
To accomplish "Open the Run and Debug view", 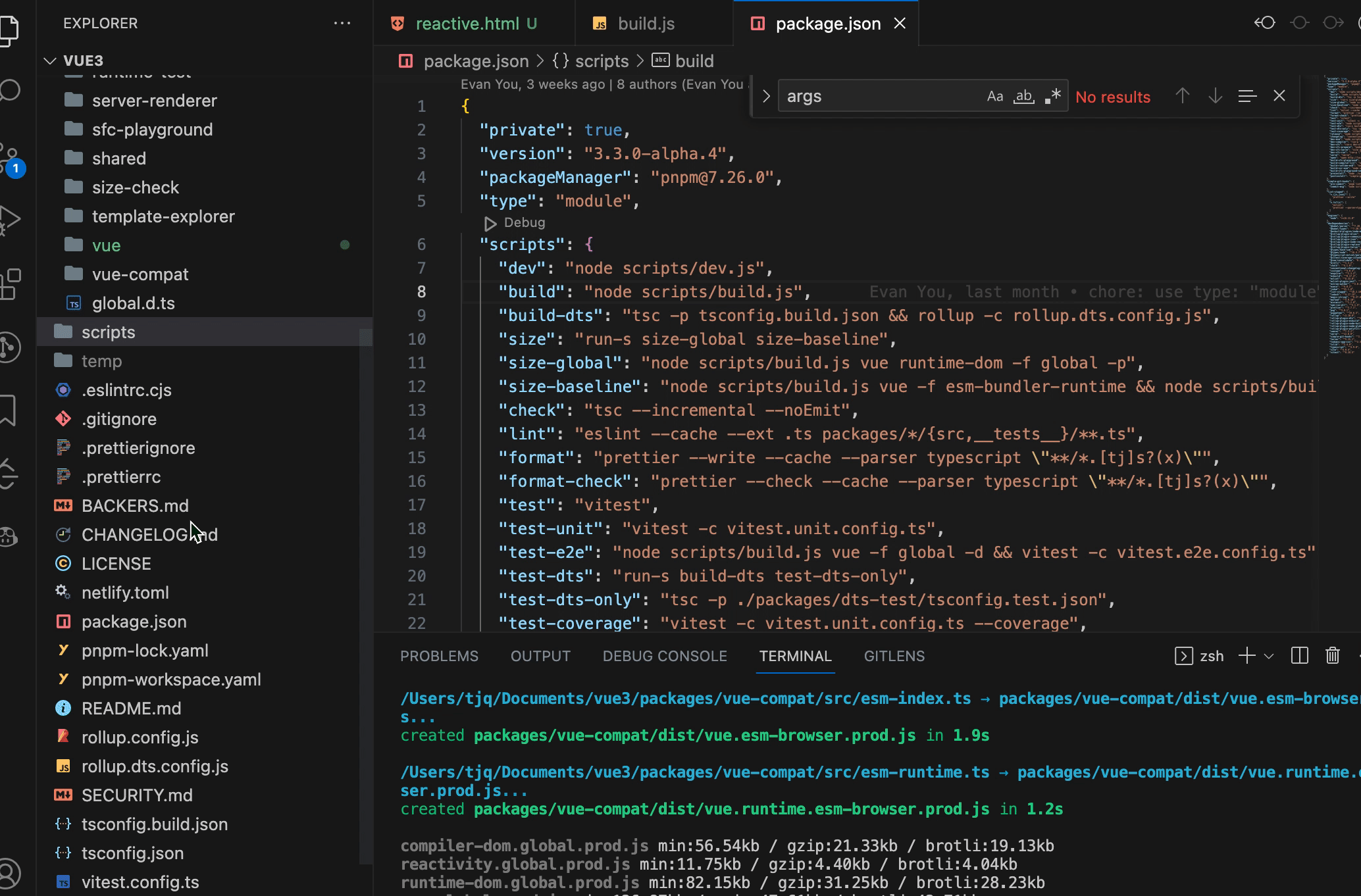I will tap(11, 219).
